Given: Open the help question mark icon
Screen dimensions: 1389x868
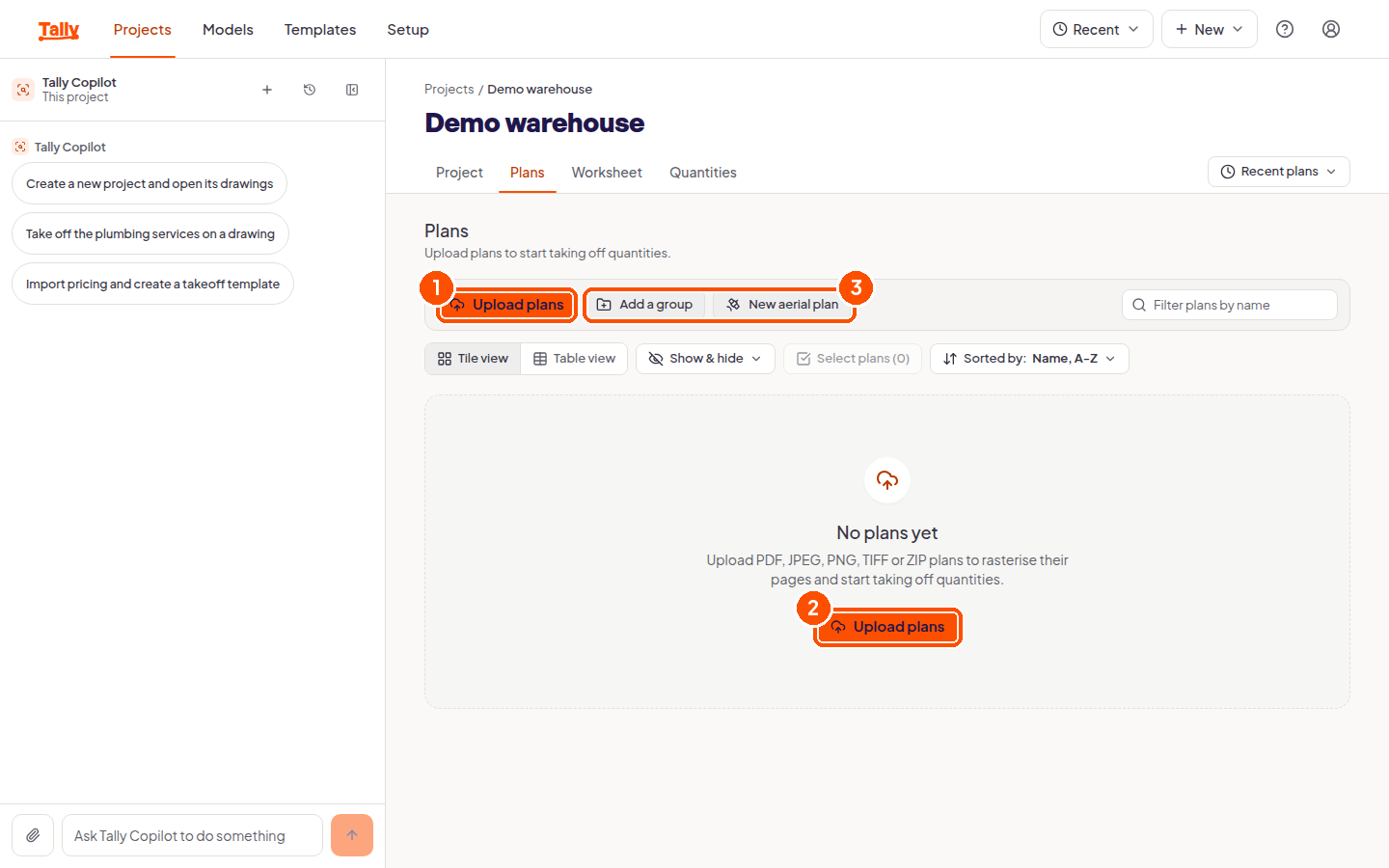Looking at the screenshot, I should 1285,29.
